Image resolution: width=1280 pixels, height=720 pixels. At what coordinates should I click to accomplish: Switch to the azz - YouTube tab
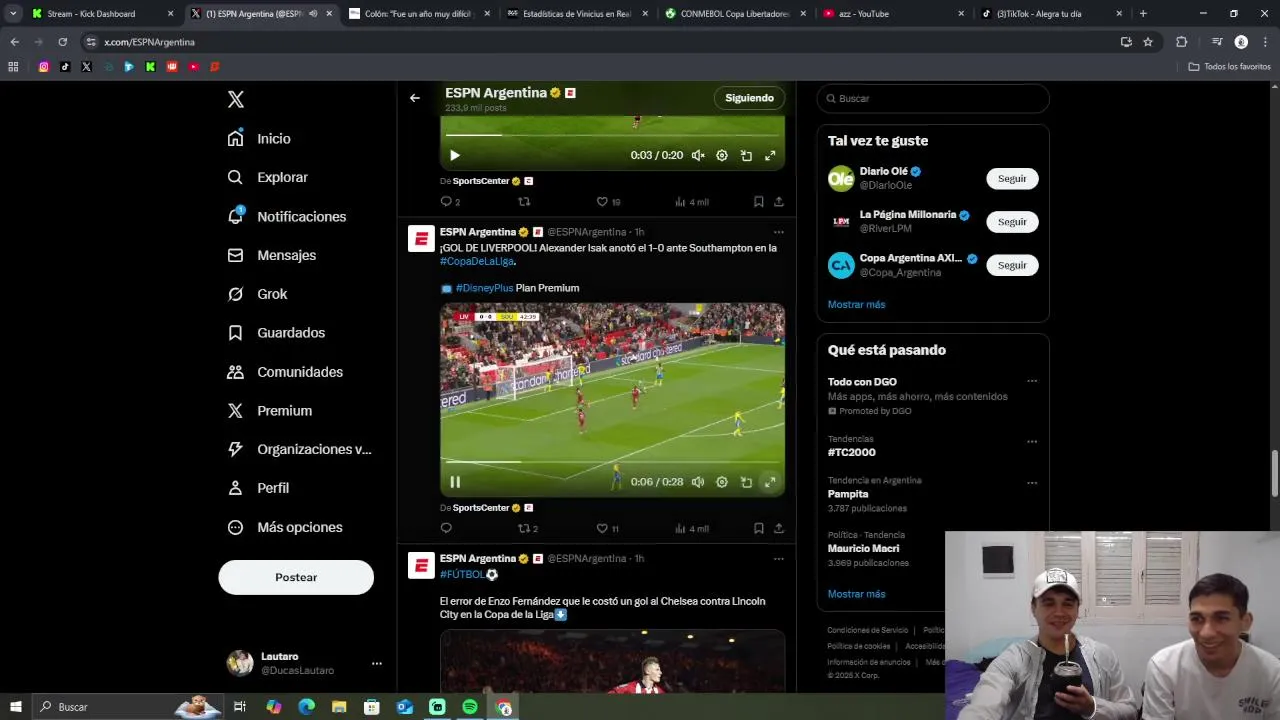point(892,14)
